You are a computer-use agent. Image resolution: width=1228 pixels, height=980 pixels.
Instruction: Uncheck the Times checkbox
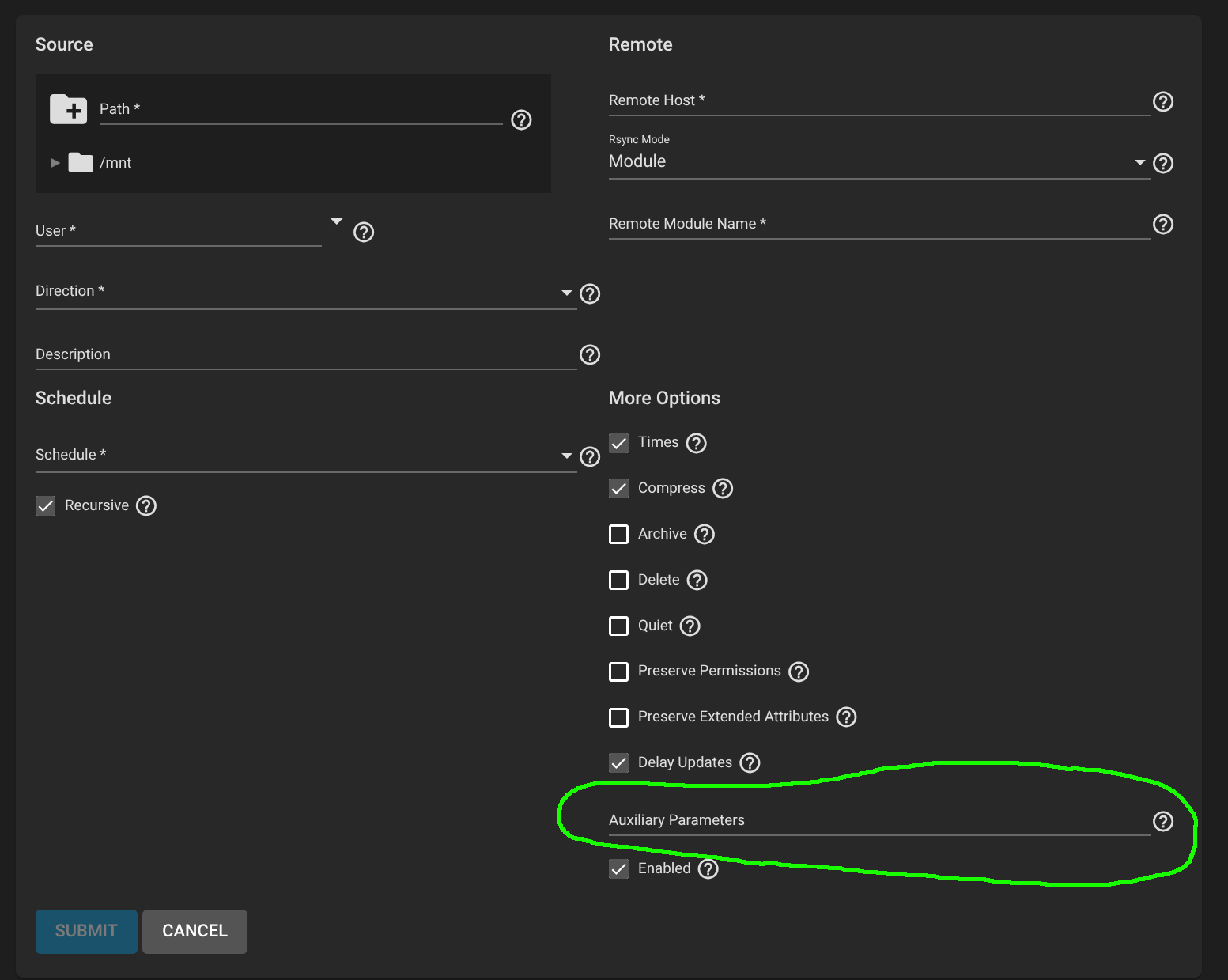point(619,443)
